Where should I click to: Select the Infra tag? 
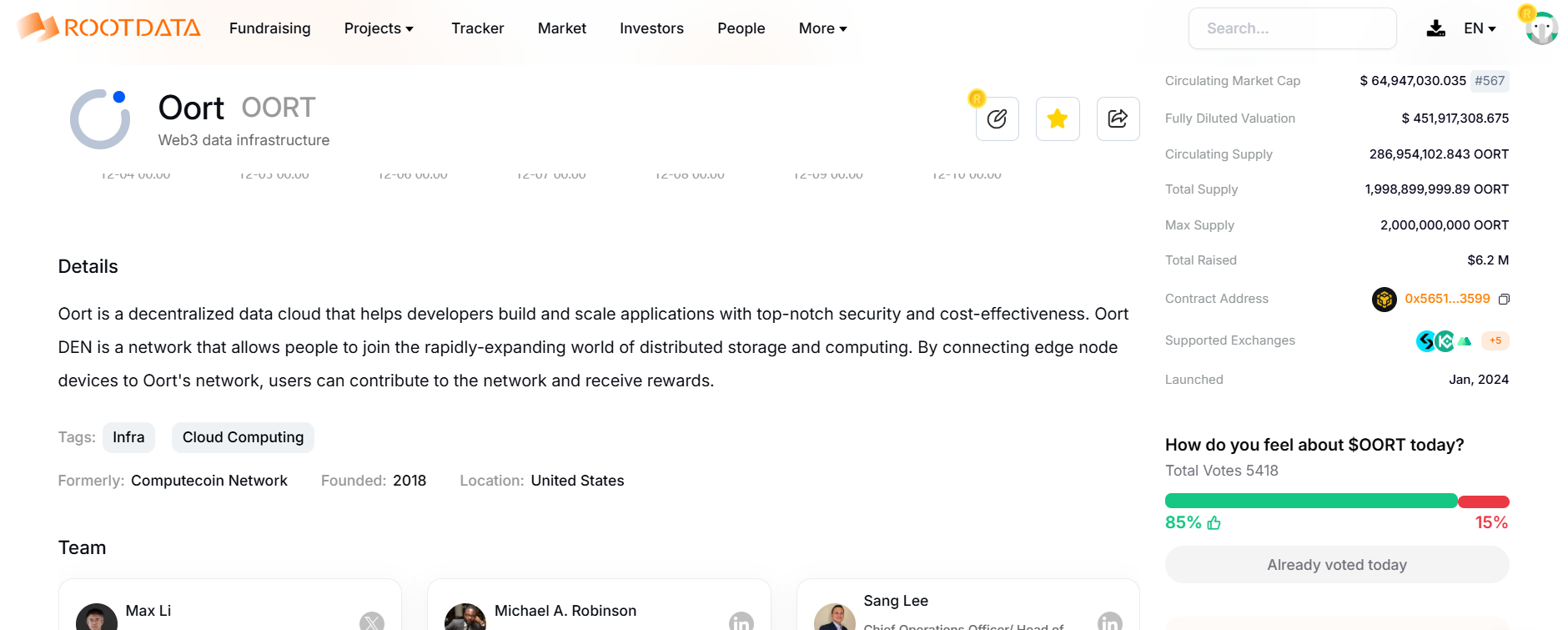(128, 437)
